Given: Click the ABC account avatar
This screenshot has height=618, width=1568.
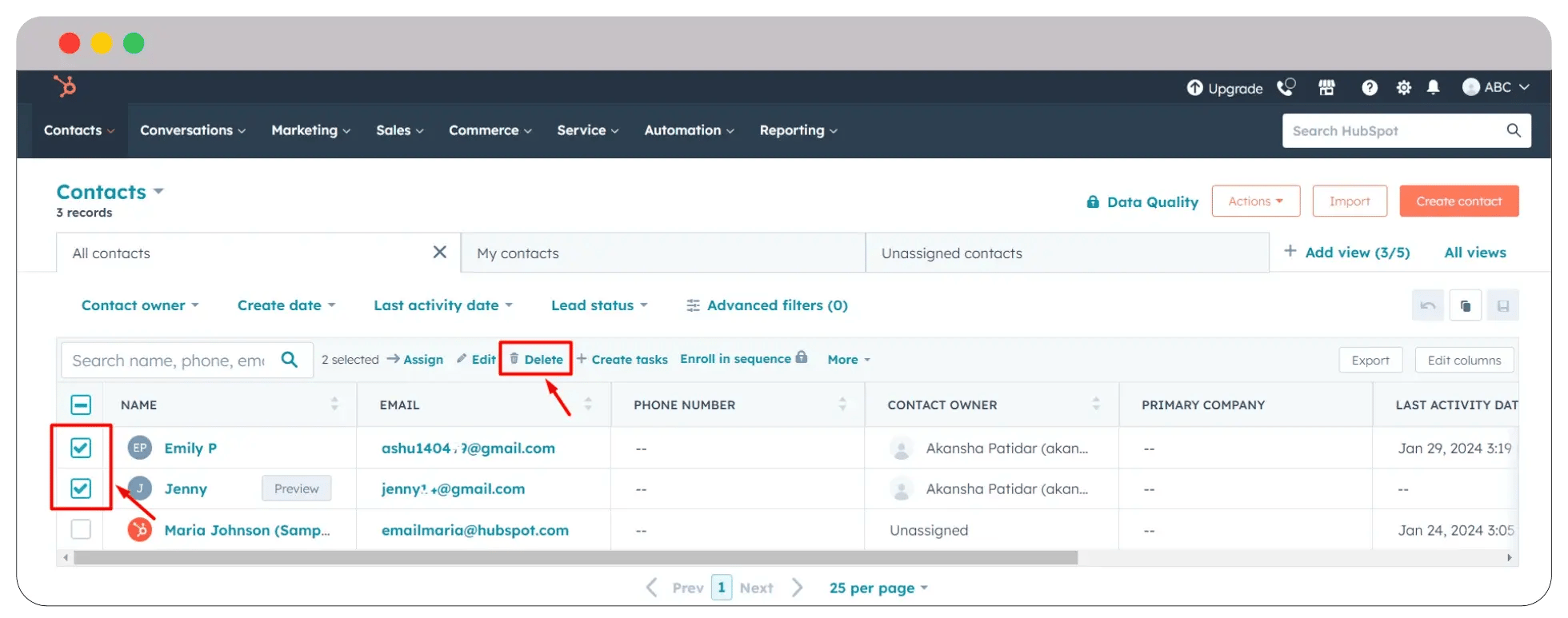Looking at the screenshot, I should click(x=1470, y=87).
